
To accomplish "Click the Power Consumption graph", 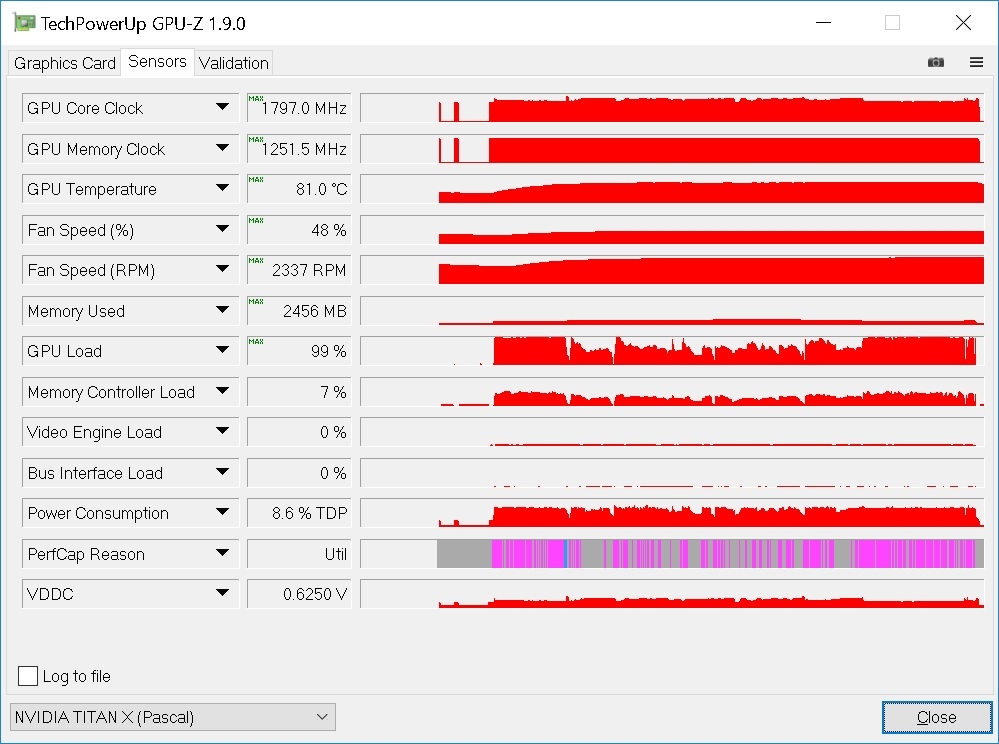I will (672, 513).
